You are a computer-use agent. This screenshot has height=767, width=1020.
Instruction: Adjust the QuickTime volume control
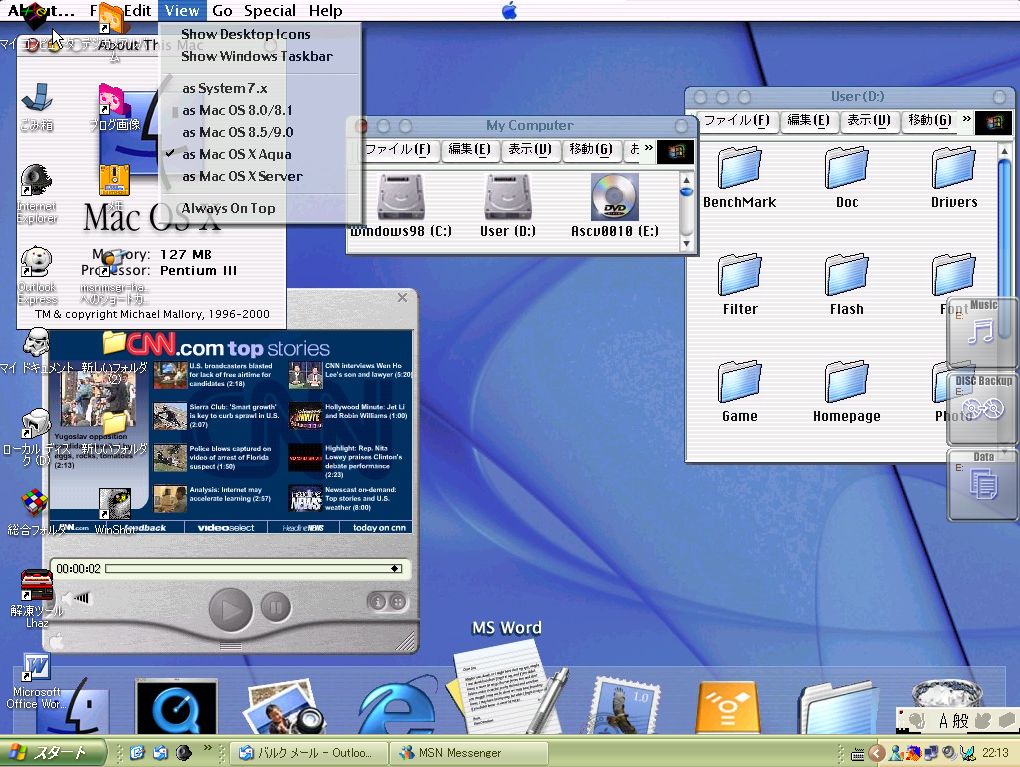pyautogui.click(x=77, y=599)
